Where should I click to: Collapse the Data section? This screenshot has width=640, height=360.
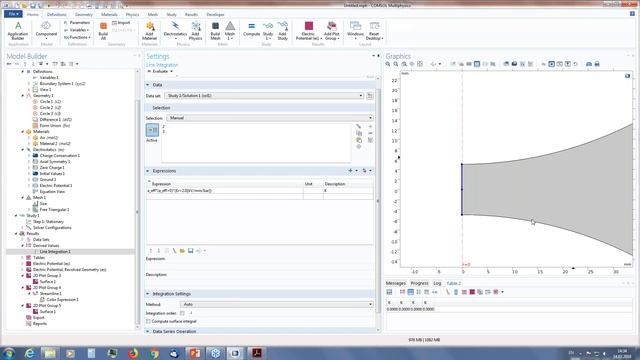[148, 85]
